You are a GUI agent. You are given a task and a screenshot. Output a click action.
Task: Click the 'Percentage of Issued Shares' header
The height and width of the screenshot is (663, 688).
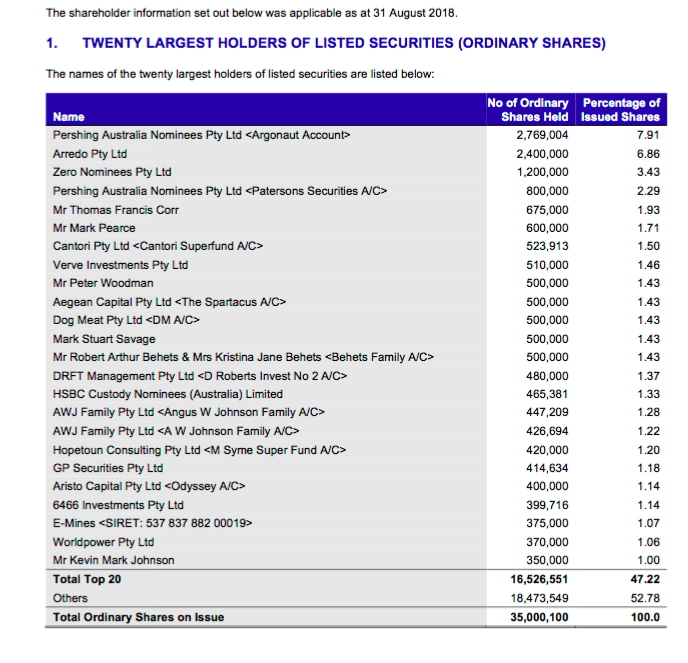(620, 110)
